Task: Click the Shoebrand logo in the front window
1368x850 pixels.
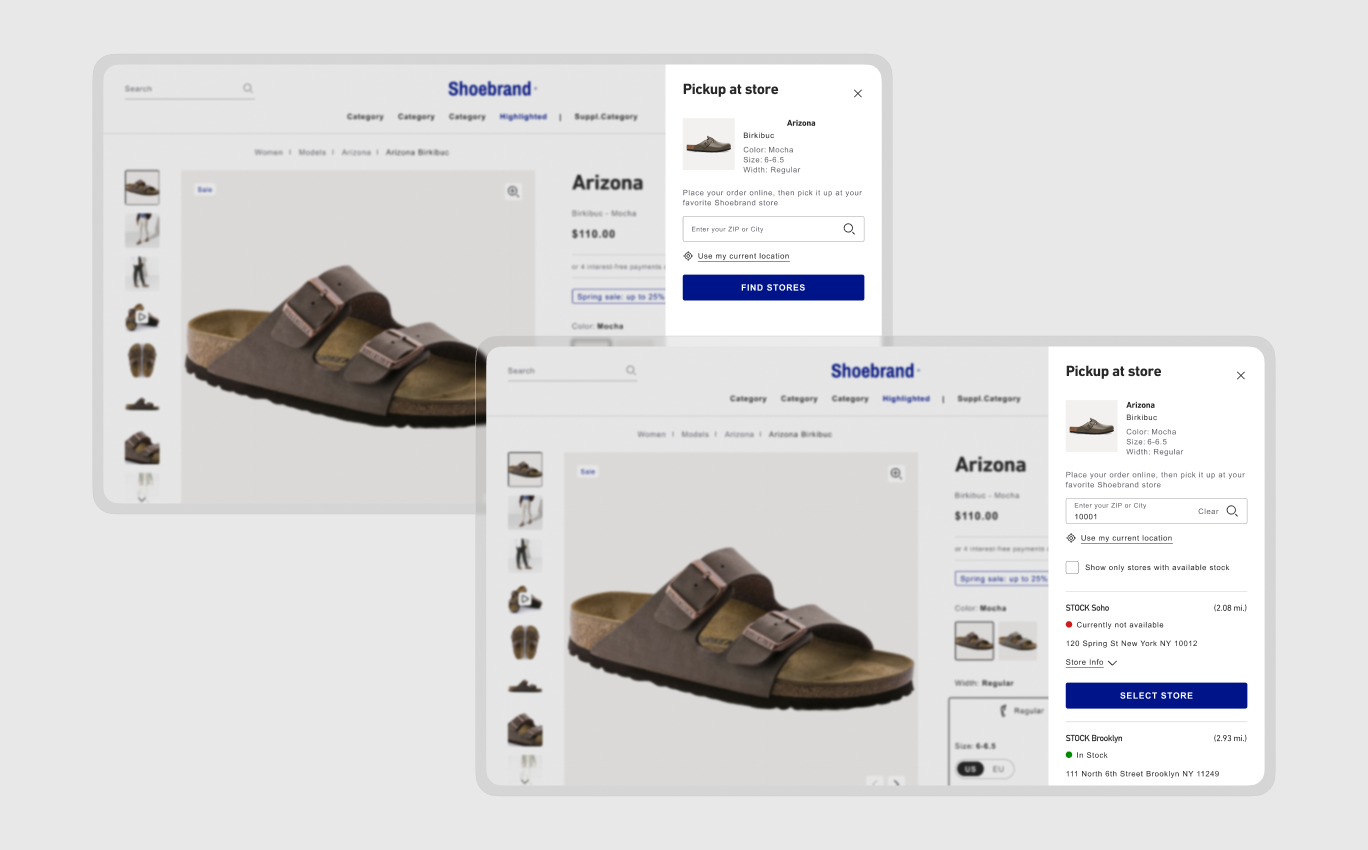Action: [874, 371]
